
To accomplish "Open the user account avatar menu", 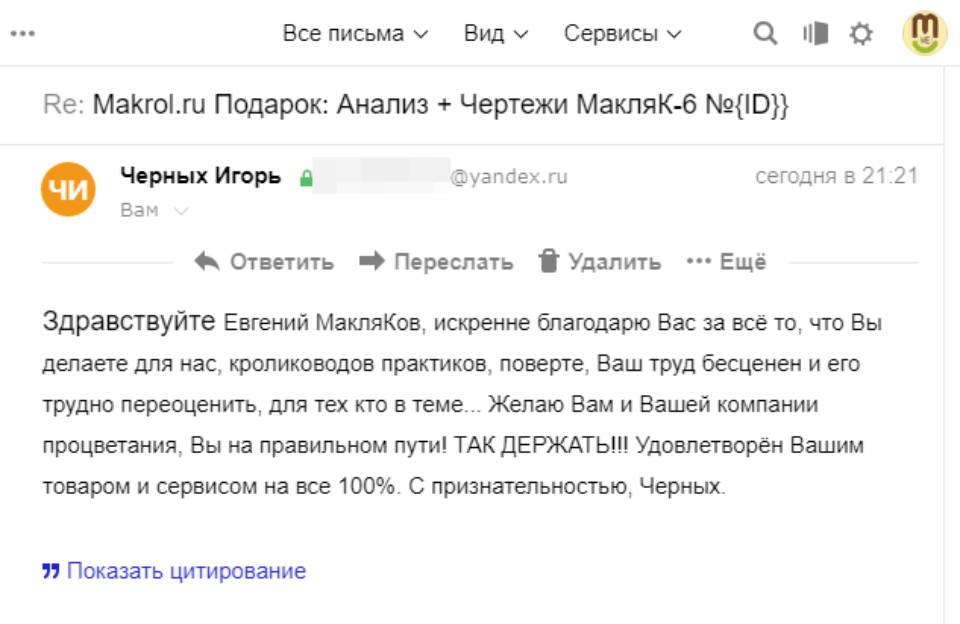I will pos(924,33).
